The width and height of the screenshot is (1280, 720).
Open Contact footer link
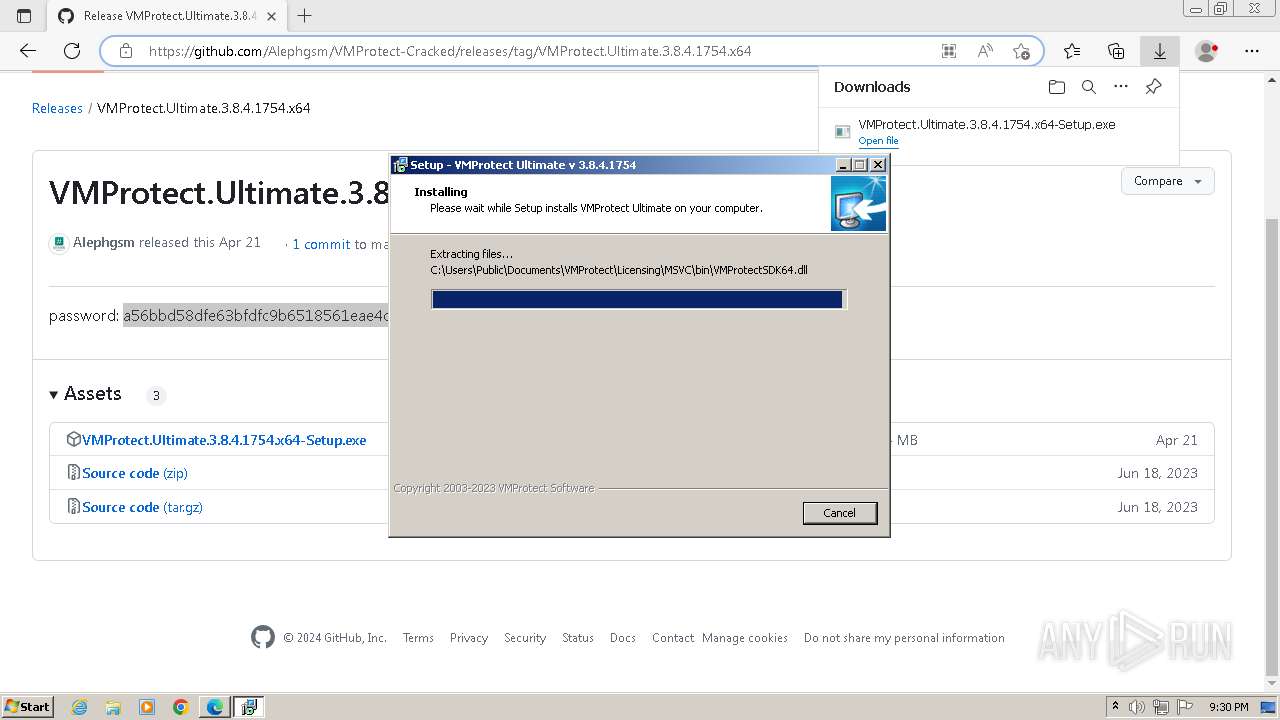(x=673, y=638)
